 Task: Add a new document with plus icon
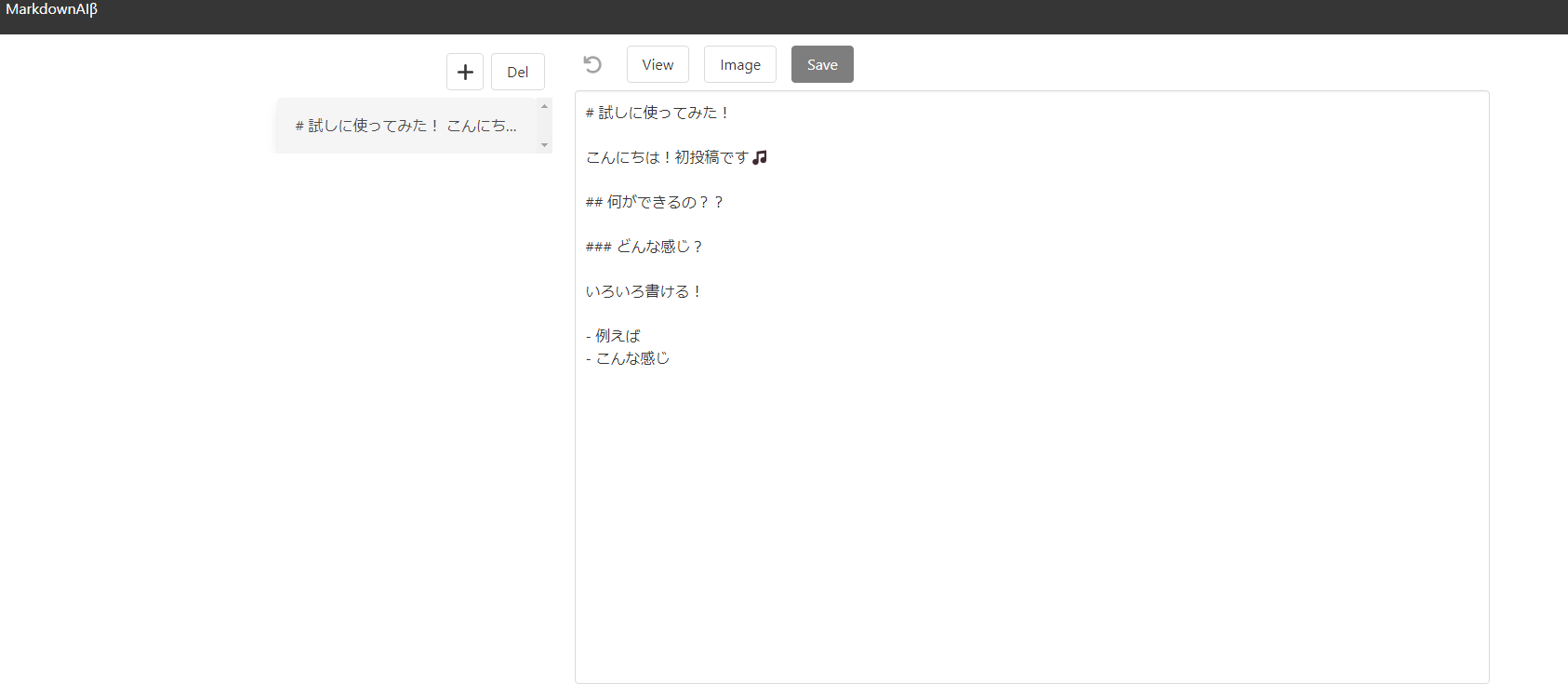click(465, 72)
